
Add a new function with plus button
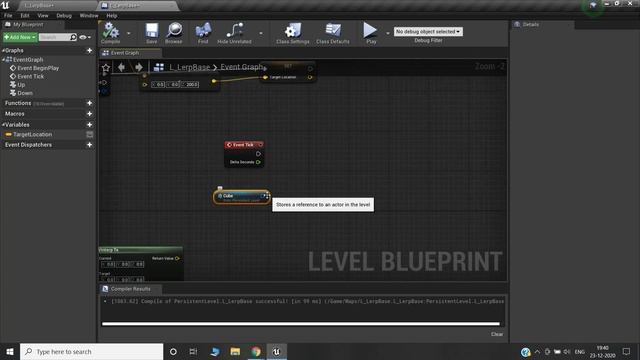point(89,103)
